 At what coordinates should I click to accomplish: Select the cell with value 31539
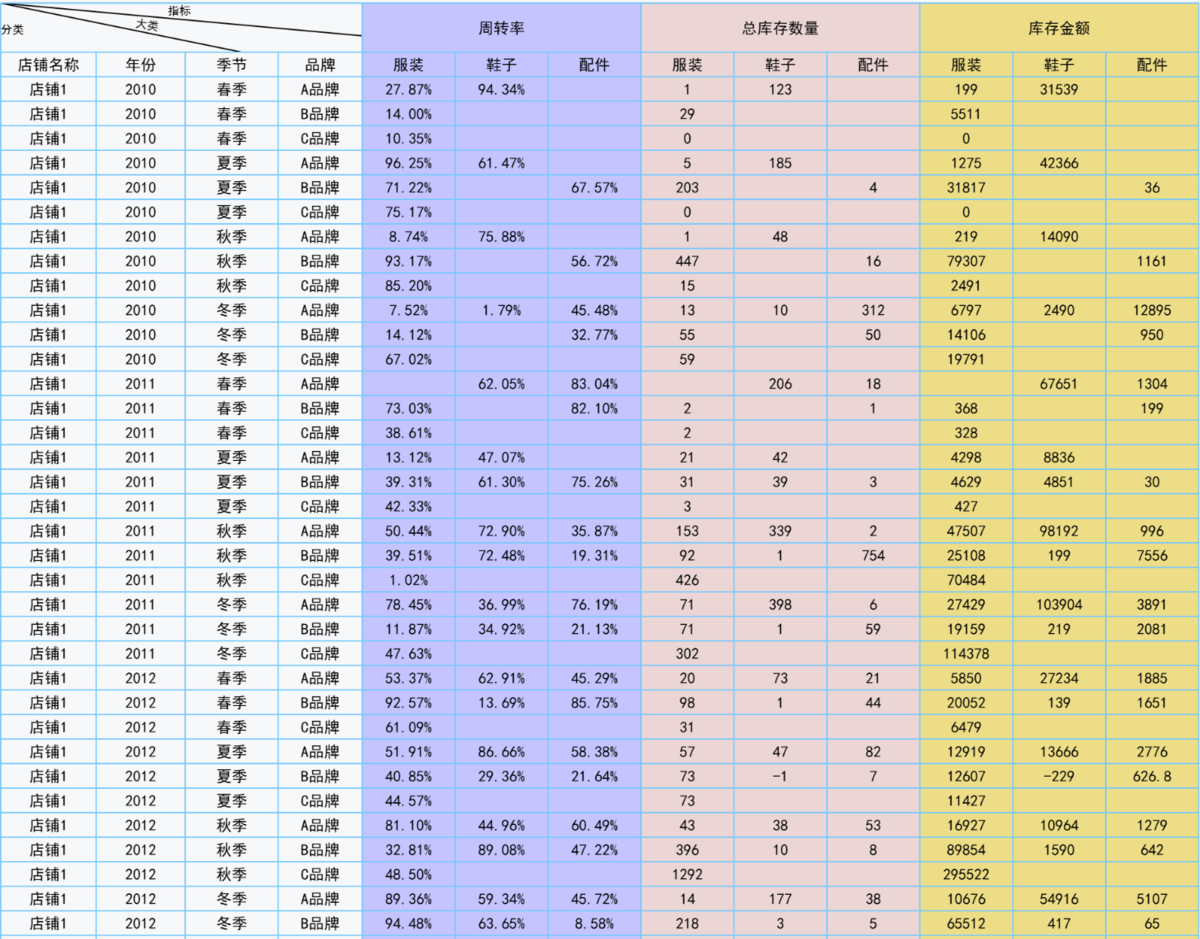[x=1059, y=90]
